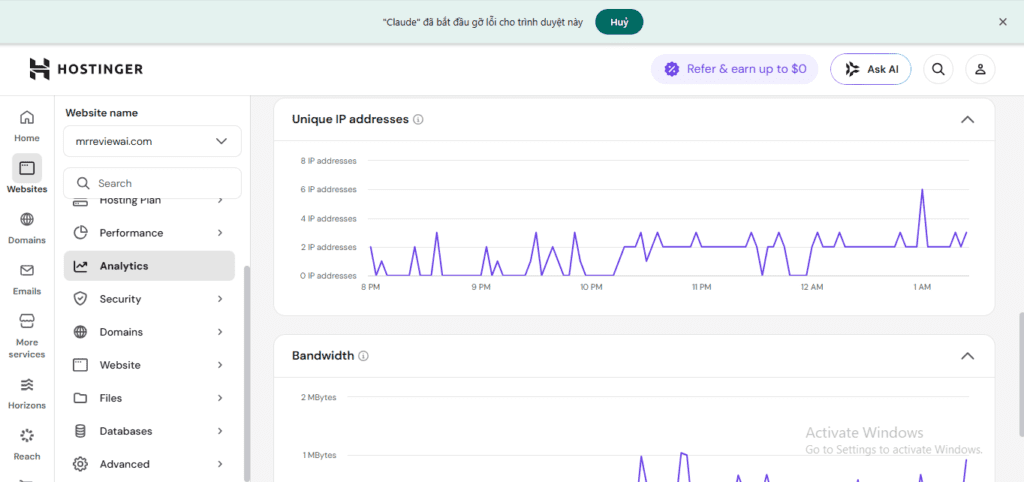Click the 1 MBytes axis label

point(319,455)
